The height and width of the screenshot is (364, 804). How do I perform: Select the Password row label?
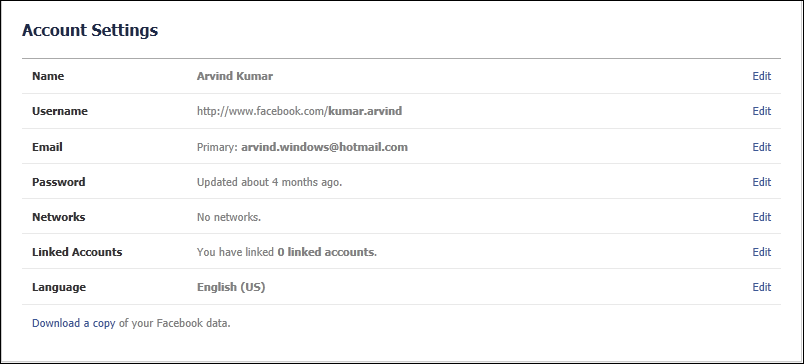coord(58,181)
